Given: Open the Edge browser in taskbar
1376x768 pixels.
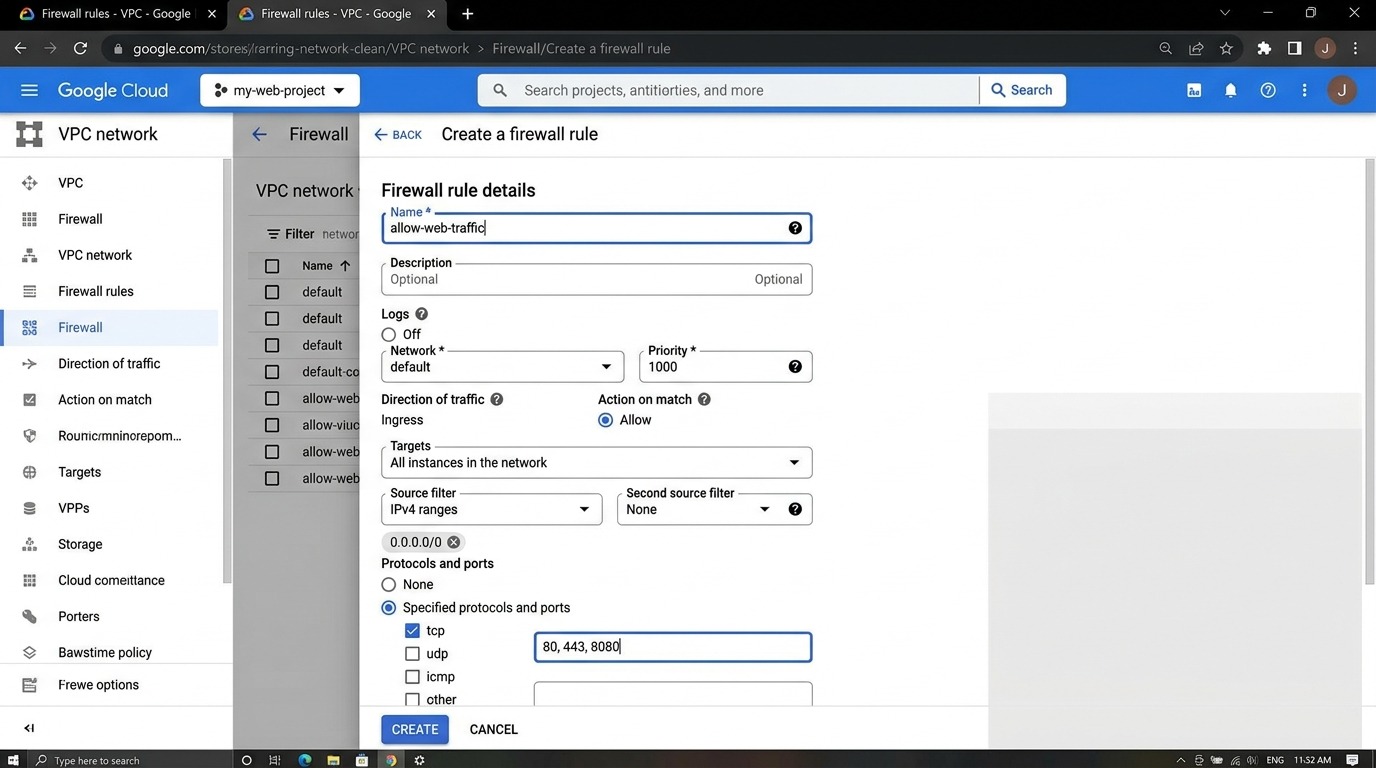Looking at the screenshot, I should point(305,760).
